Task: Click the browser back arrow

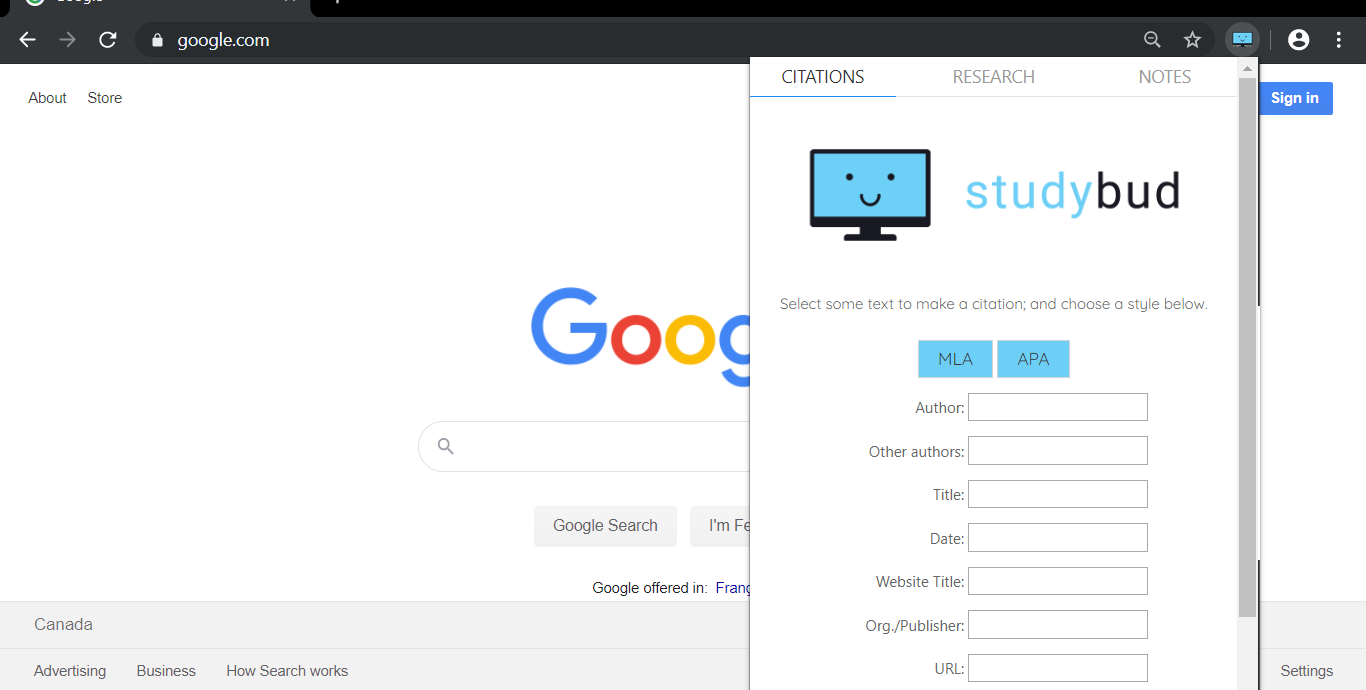Action: (x=27, y=40)
